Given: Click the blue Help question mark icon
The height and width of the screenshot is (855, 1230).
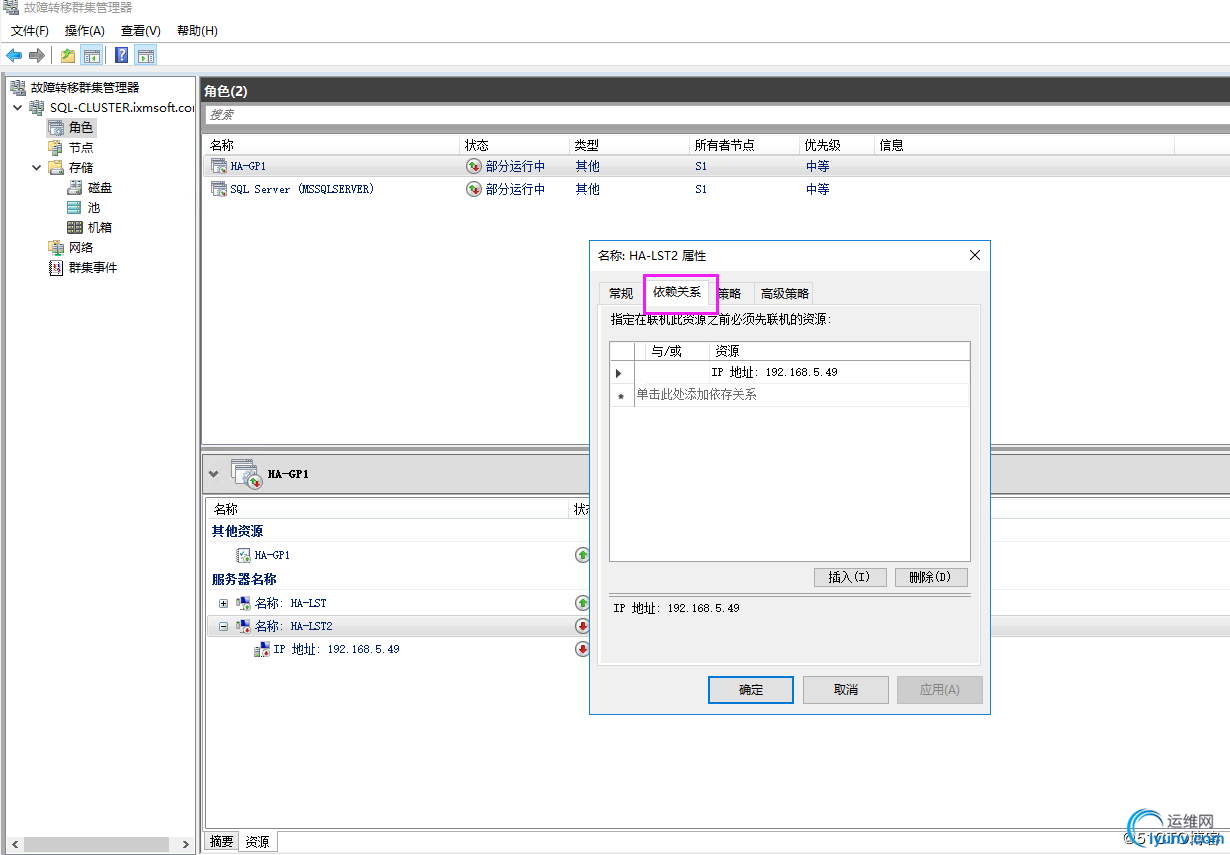Looking at the screenshot, I should coord(122,55).
